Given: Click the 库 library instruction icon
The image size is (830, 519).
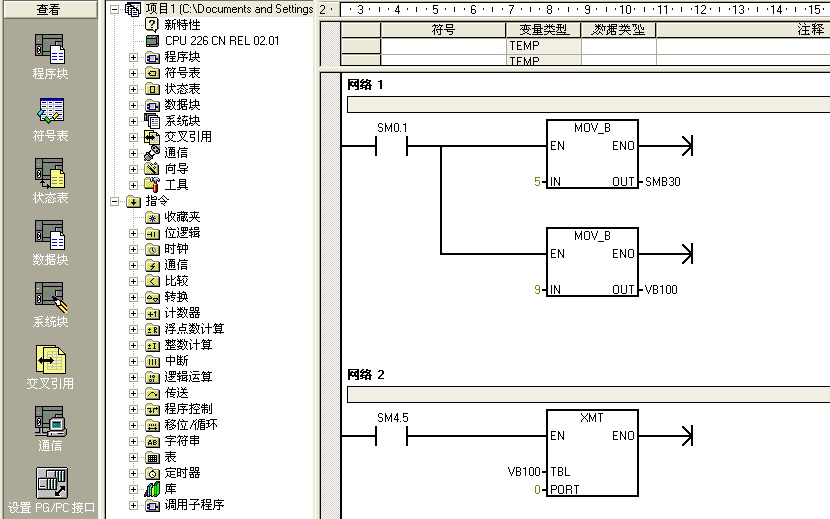Looking at the screenshot, I should (x=152, y=489).
